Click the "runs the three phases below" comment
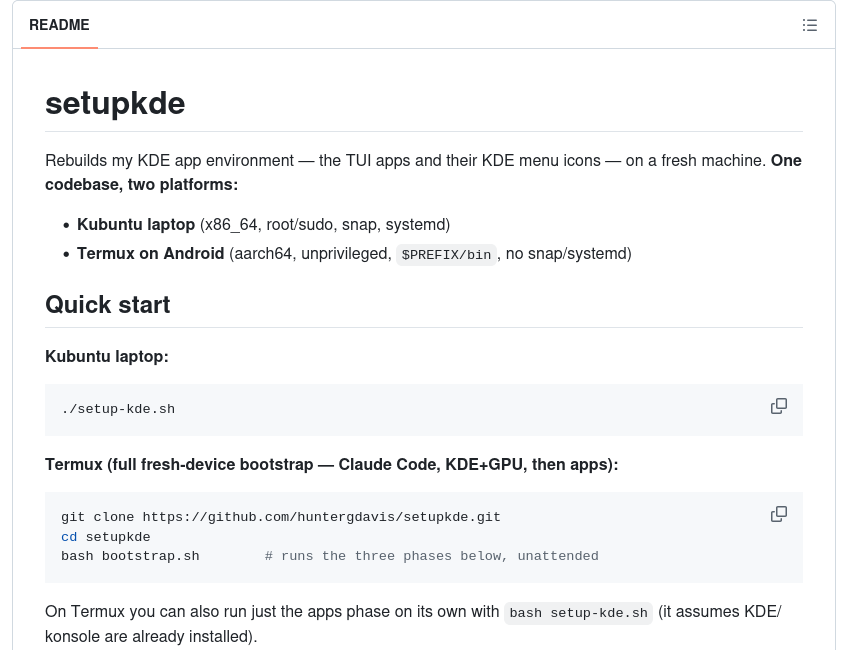Viewport: 860px width, 650px height. pyautogui.click(x=432, y=556)
